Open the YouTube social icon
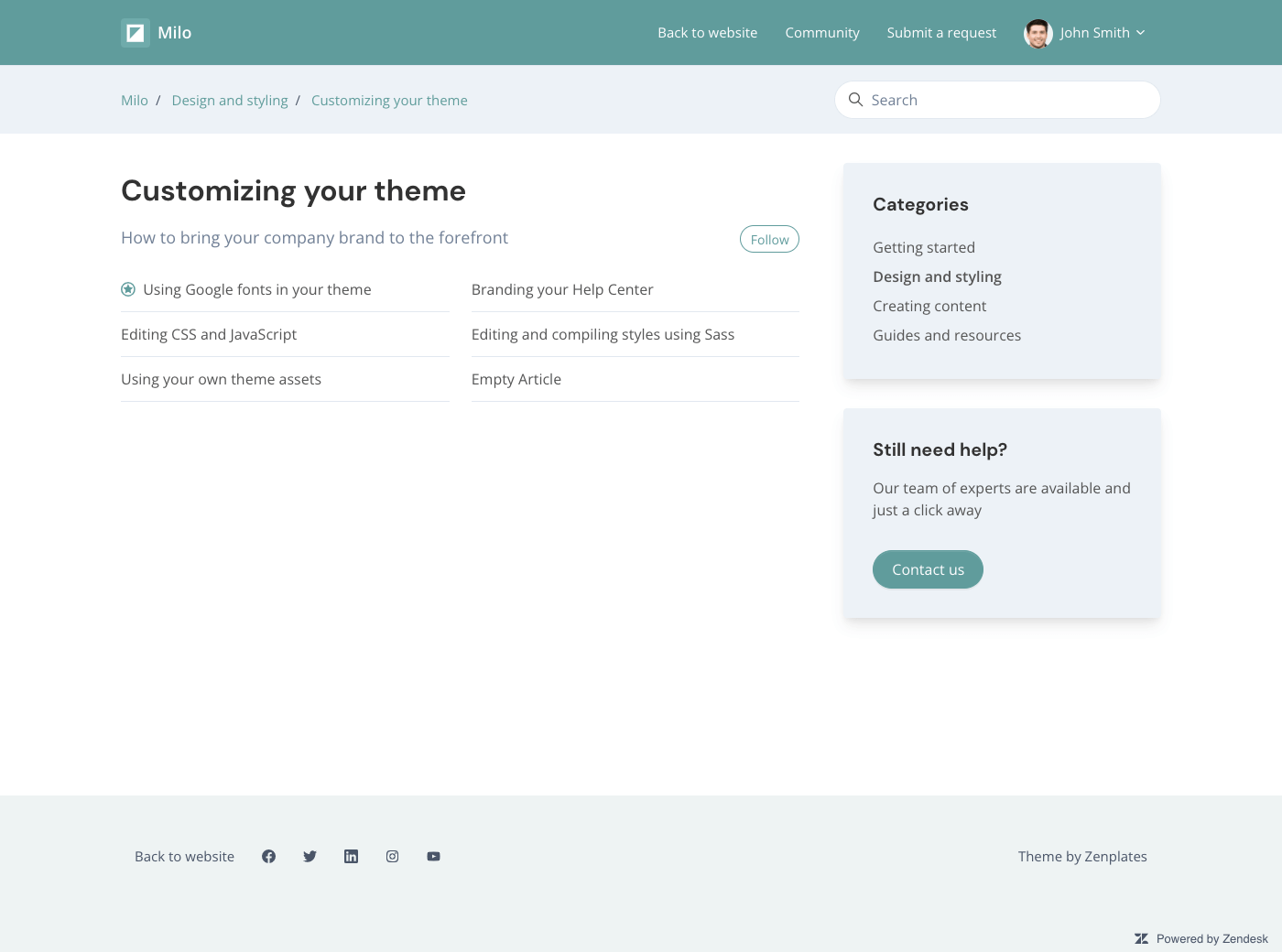The width and height of the screenshot is (1282, 952). coord(433,857)
